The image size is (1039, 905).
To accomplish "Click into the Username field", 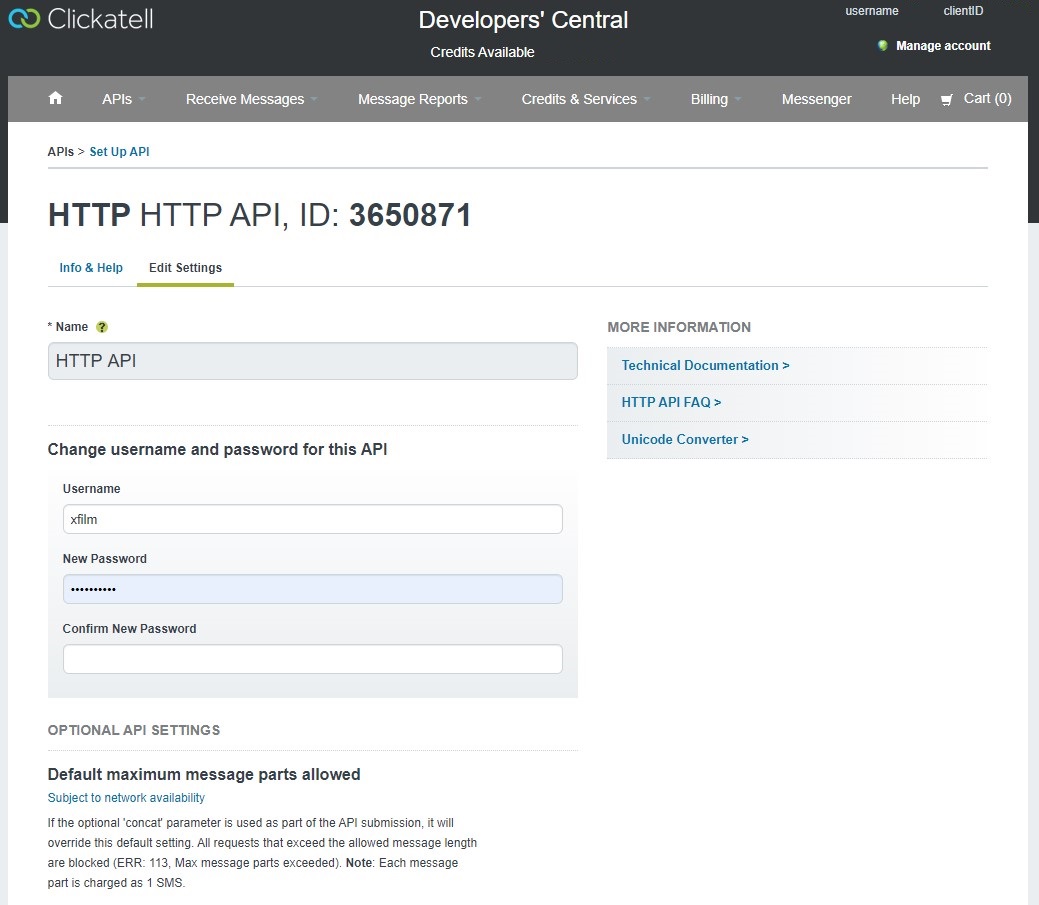I will [313, 519].
